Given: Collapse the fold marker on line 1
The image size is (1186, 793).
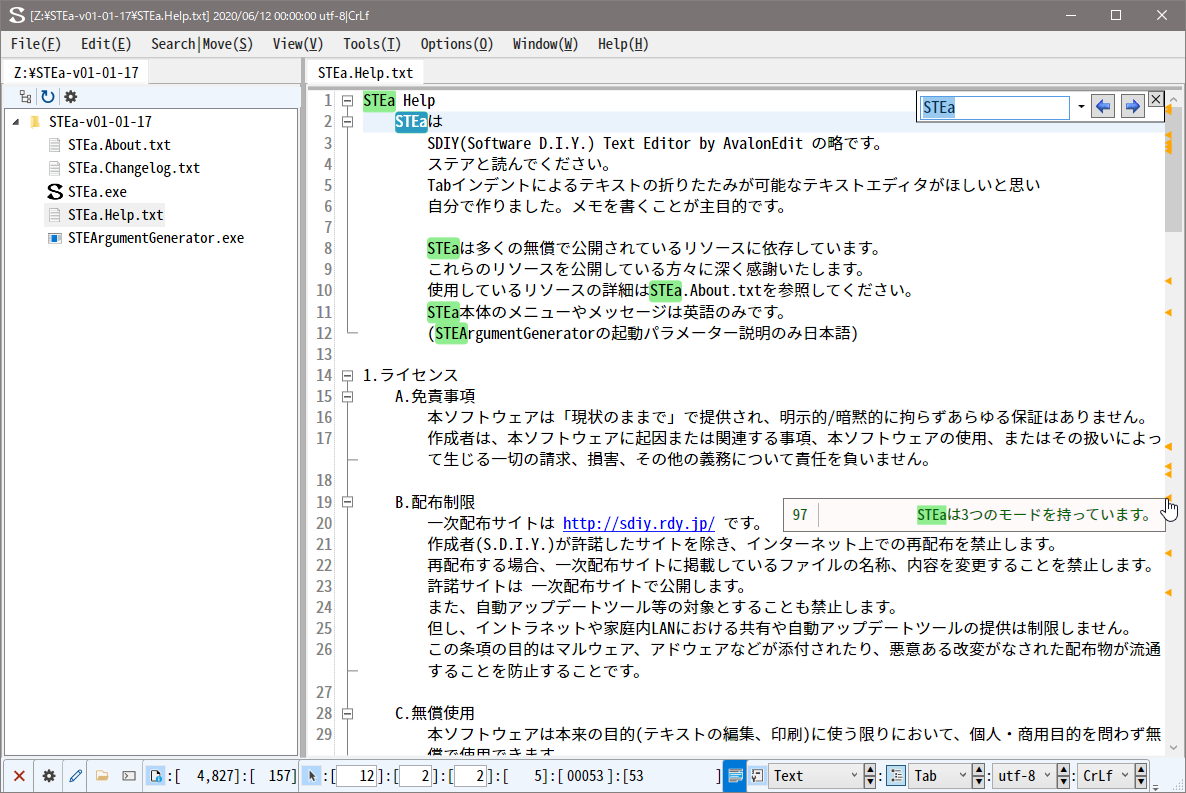Looking at the screenshot, I should coord(347,101).
